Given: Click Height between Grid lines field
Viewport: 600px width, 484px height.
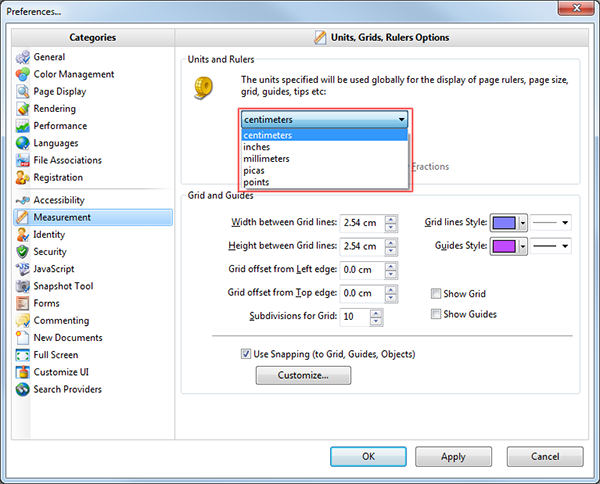Looking at the screenshot, I should (x=362, y=246).
